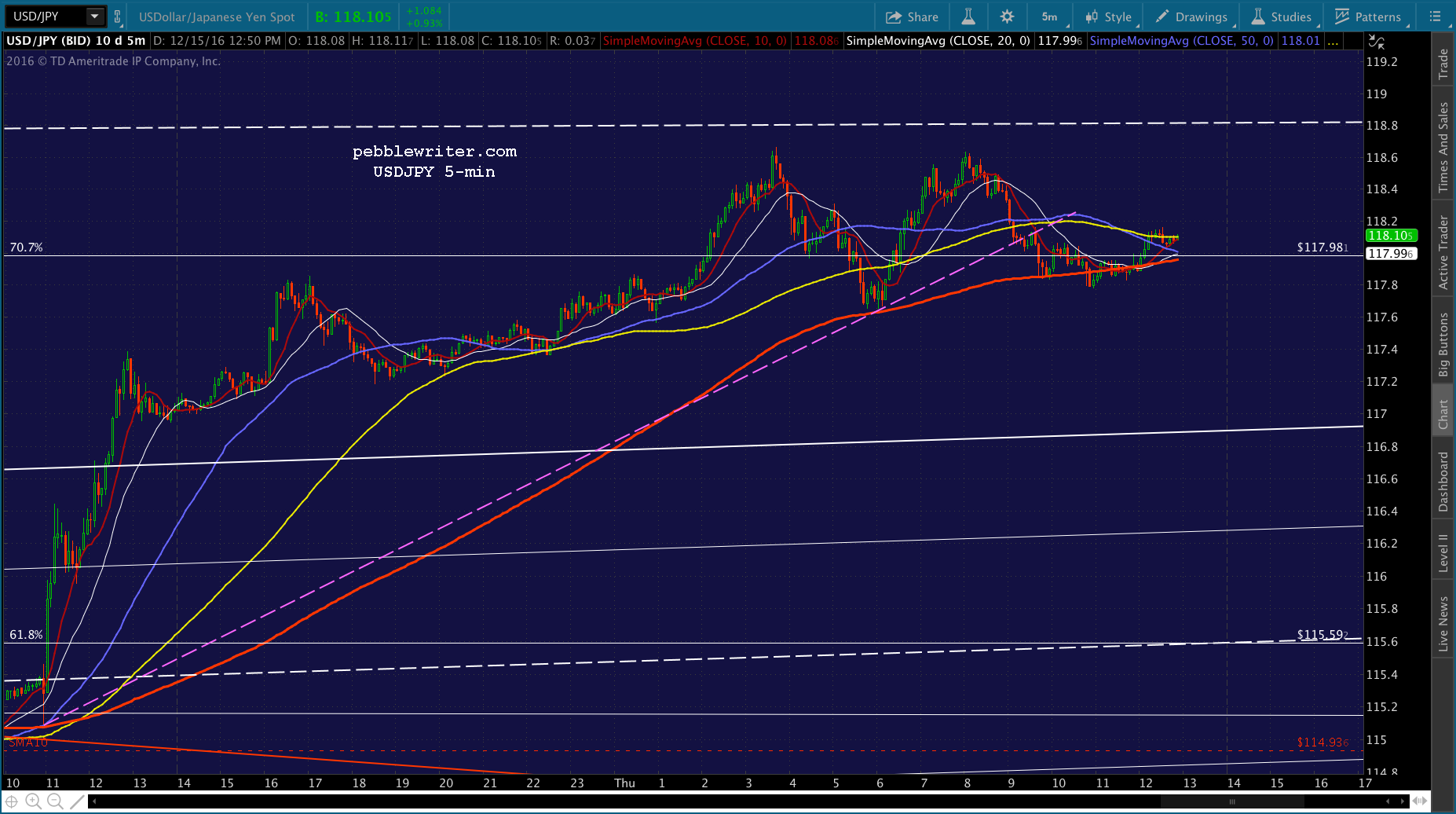Image resolution: width=1456 pixels, height=814 pixels.
Task: Click the white 117.996 price bubble
Action: point(1392,254)
